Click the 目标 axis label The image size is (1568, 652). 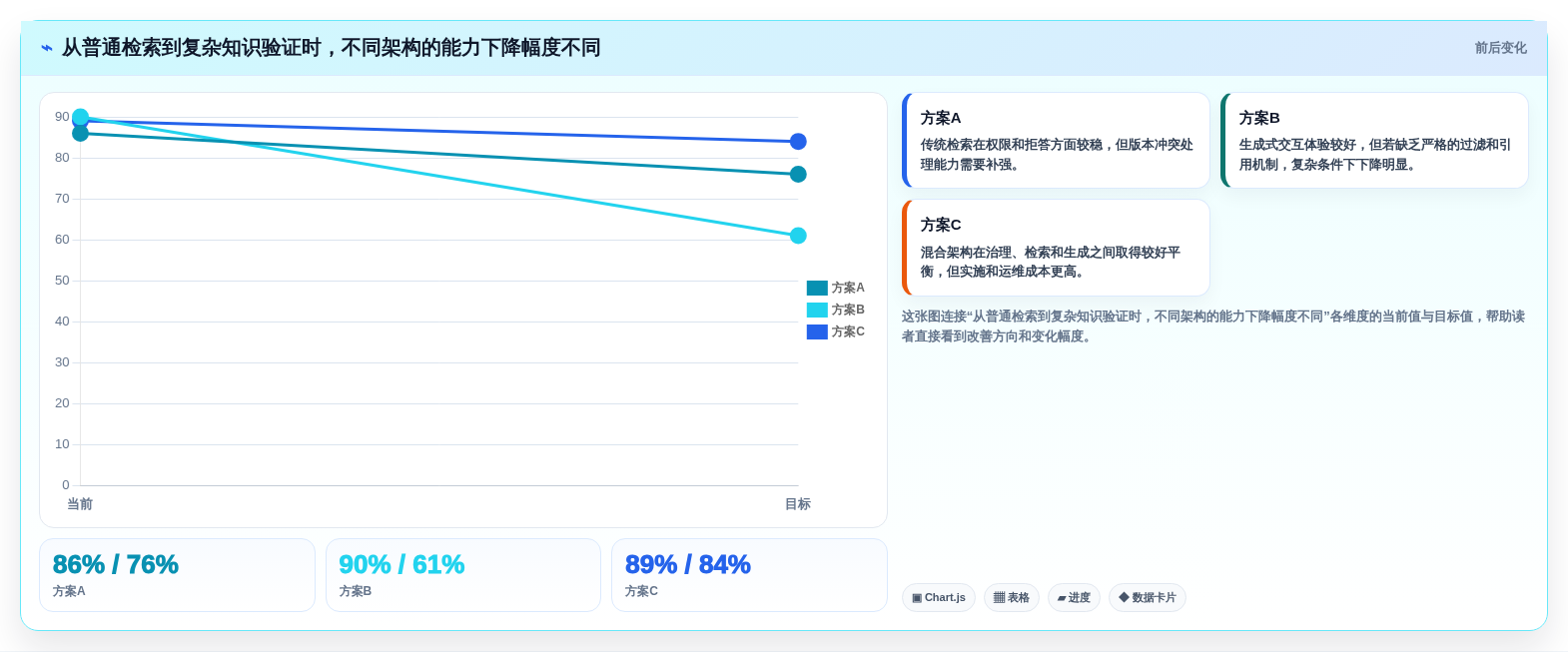(798, 504)
